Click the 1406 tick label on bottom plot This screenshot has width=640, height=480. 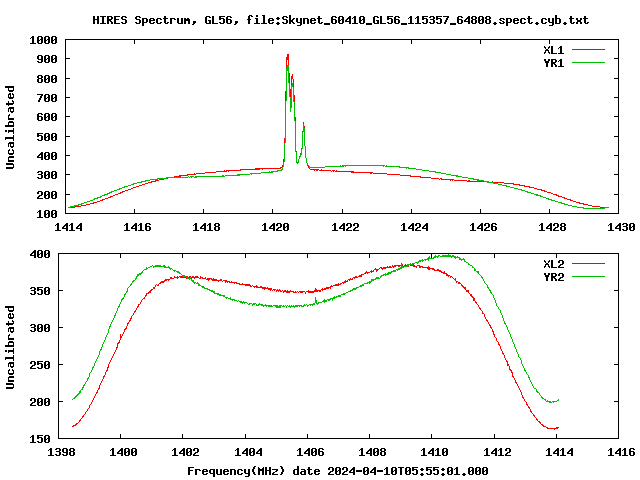pyautogui.click(x=310, y=452)
